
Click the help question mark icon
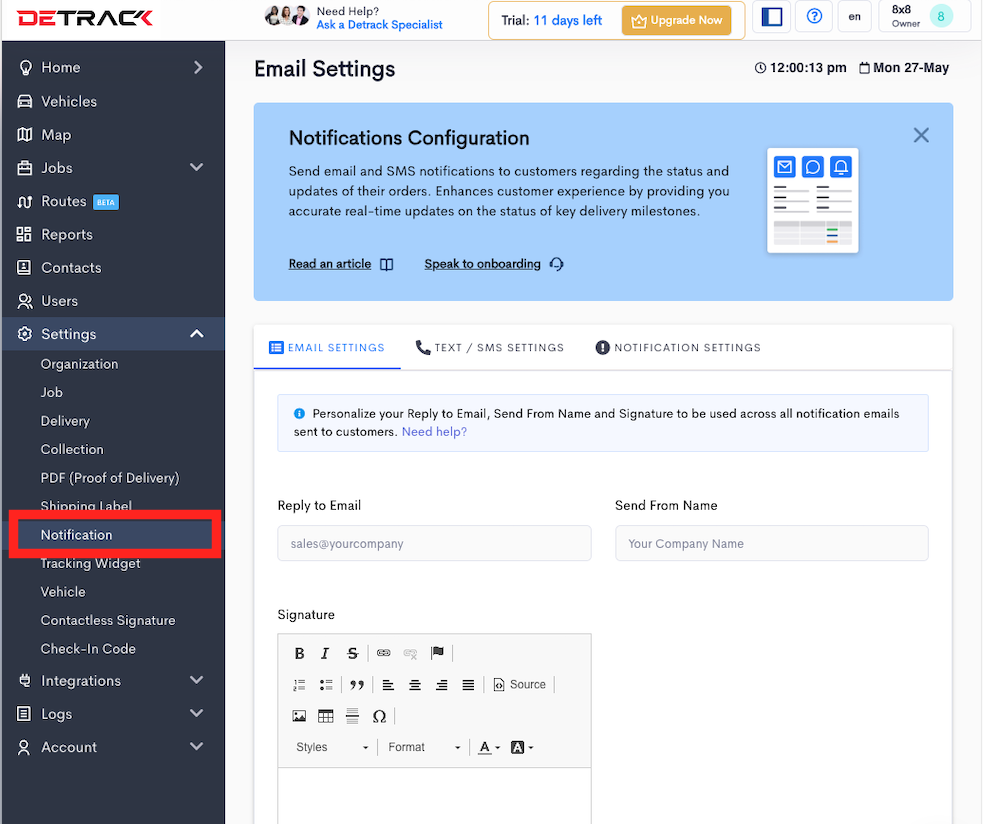pyautogui.click(x=813, y=17)
